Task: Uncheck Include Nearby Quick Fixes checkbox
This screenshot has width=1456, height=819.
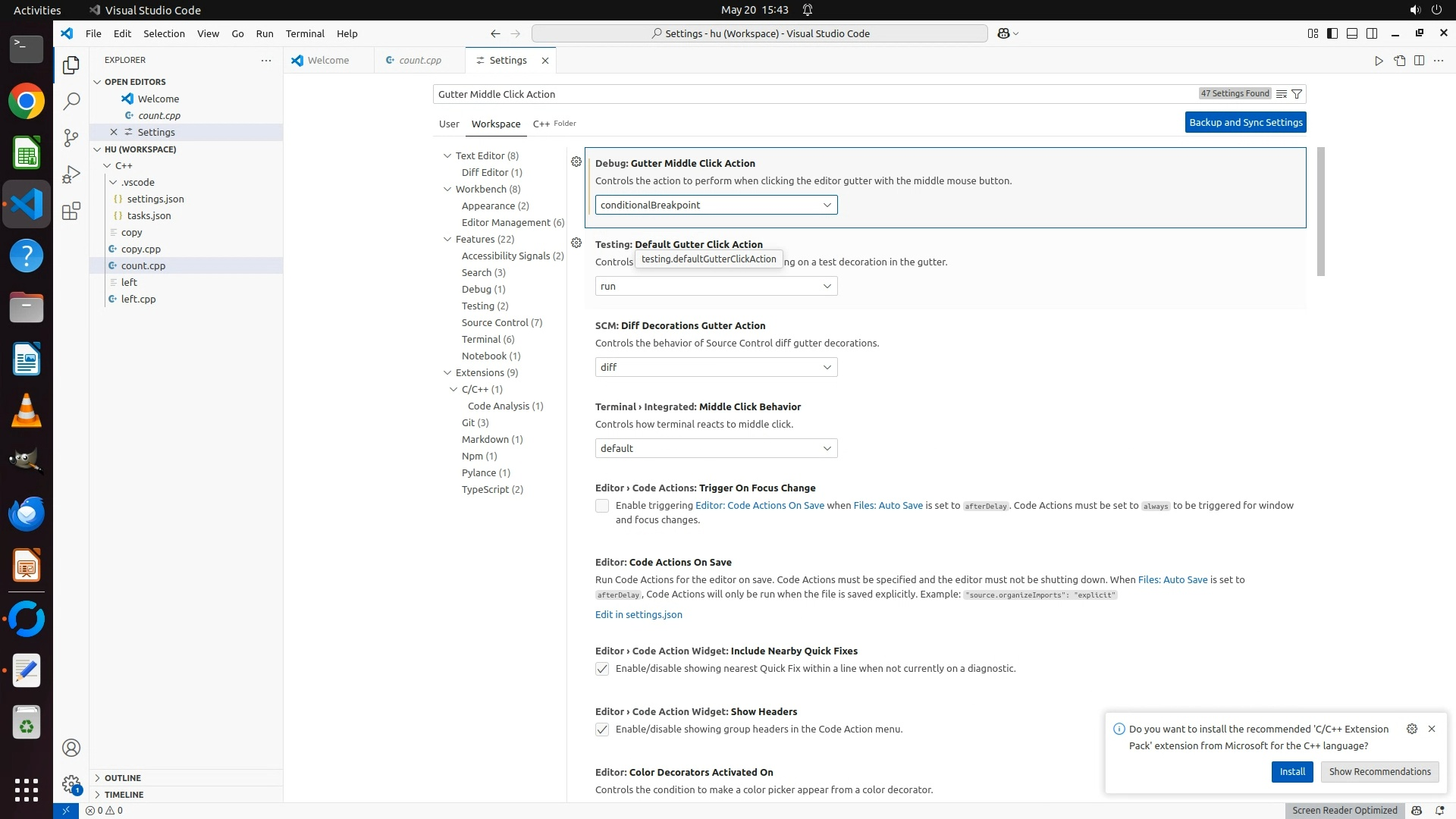Action: click(x=602, y=669)
